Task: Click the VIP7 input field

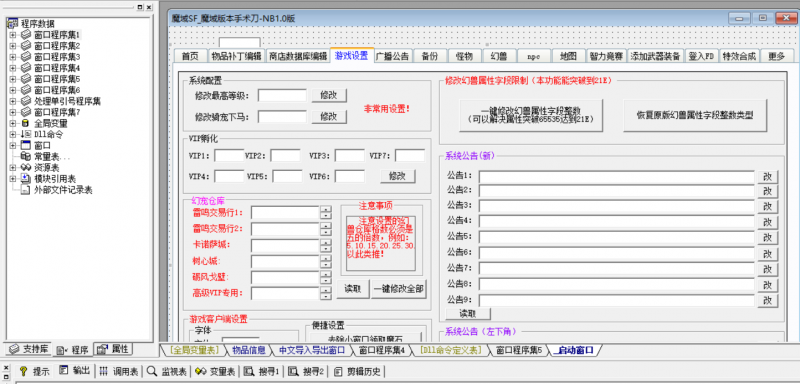Action: pos(410,156)
